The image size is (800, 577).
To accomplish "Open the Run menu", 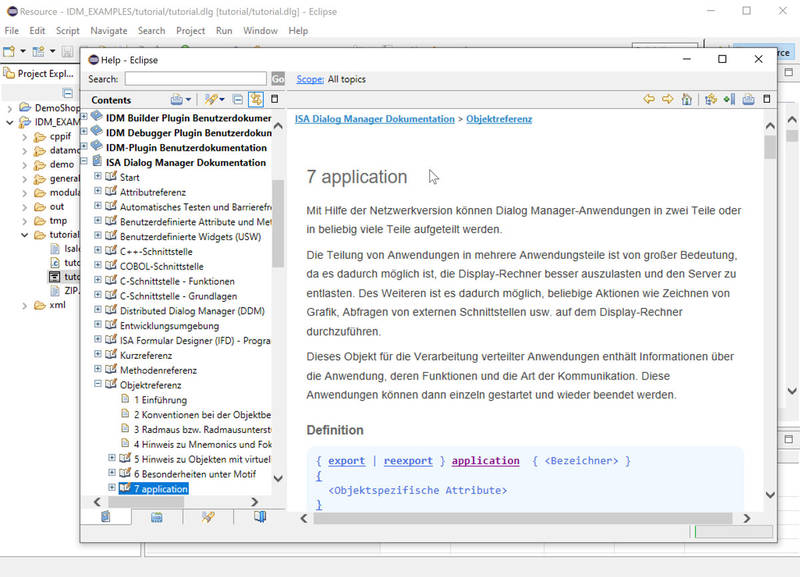I will [224, 31].
